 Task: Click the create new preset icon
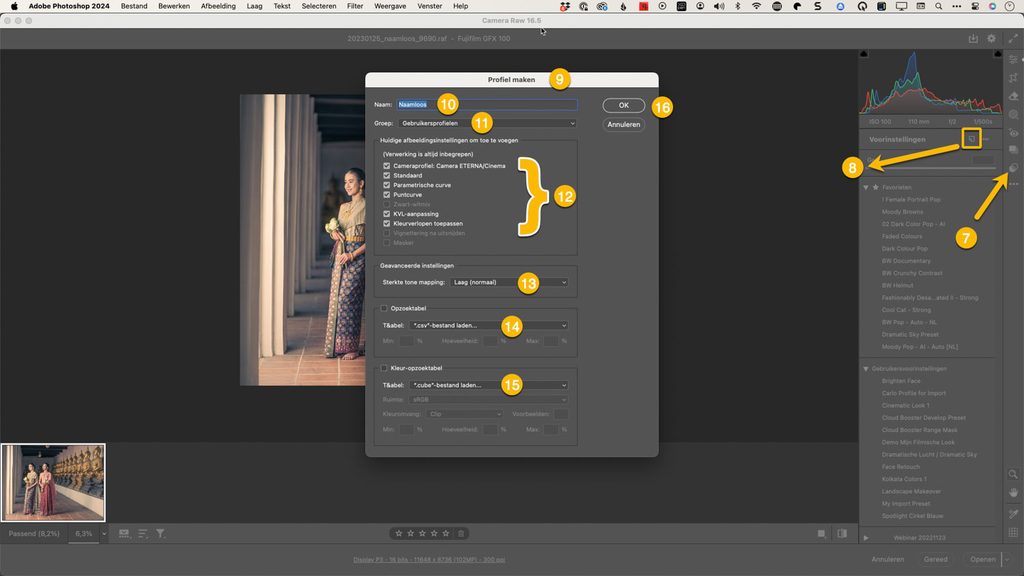pyautogui.click(x=971, y=138)
